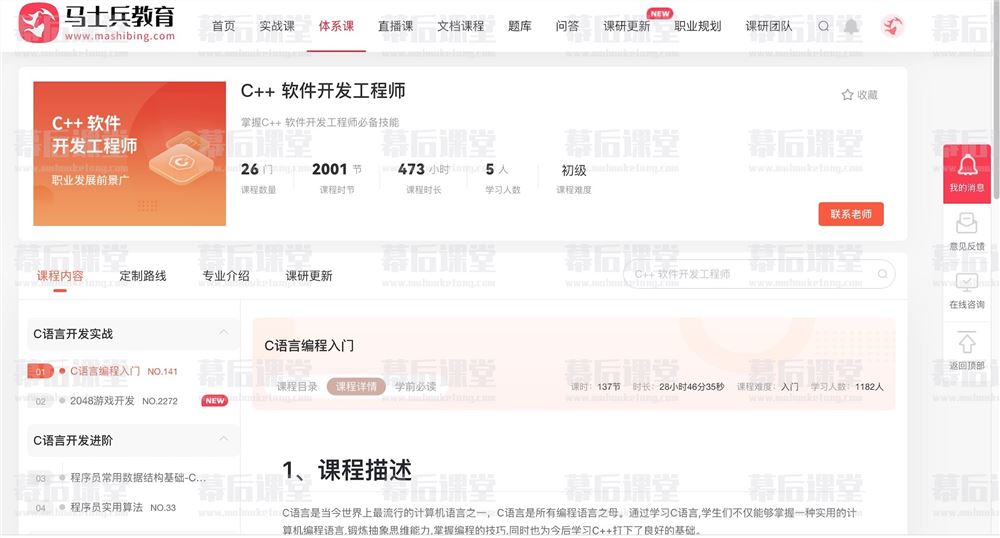
Task: Open the search magnifier in top navigation
Action: [823, 26]
